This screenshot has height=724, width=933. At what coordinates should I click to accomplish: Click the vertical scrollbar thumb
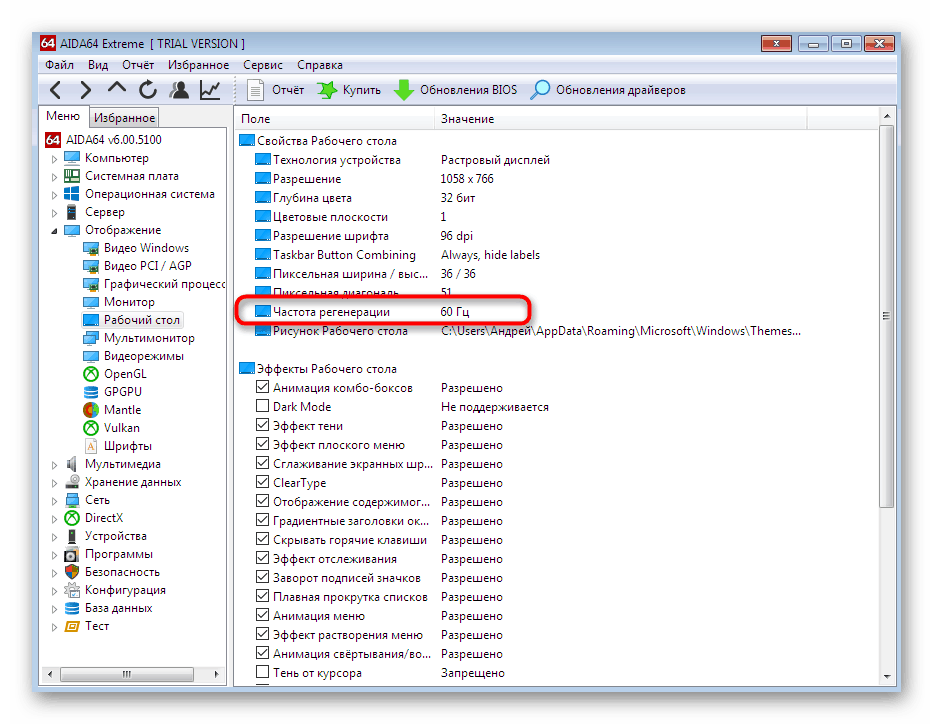887,316
